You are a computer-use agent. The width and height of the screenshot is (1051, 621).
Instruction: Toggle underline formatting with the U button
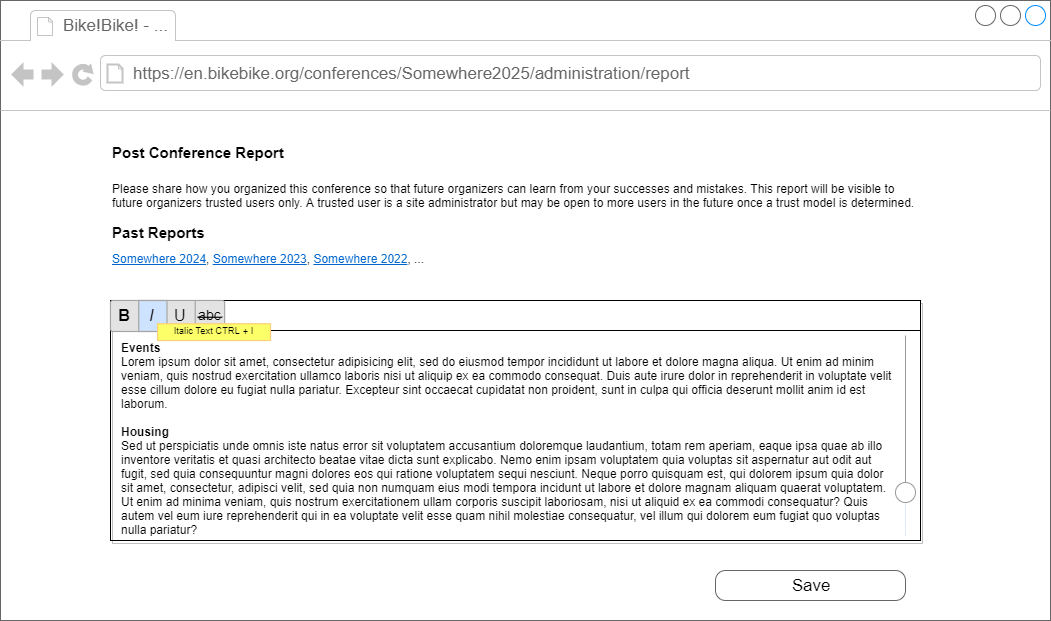[180, 315]
